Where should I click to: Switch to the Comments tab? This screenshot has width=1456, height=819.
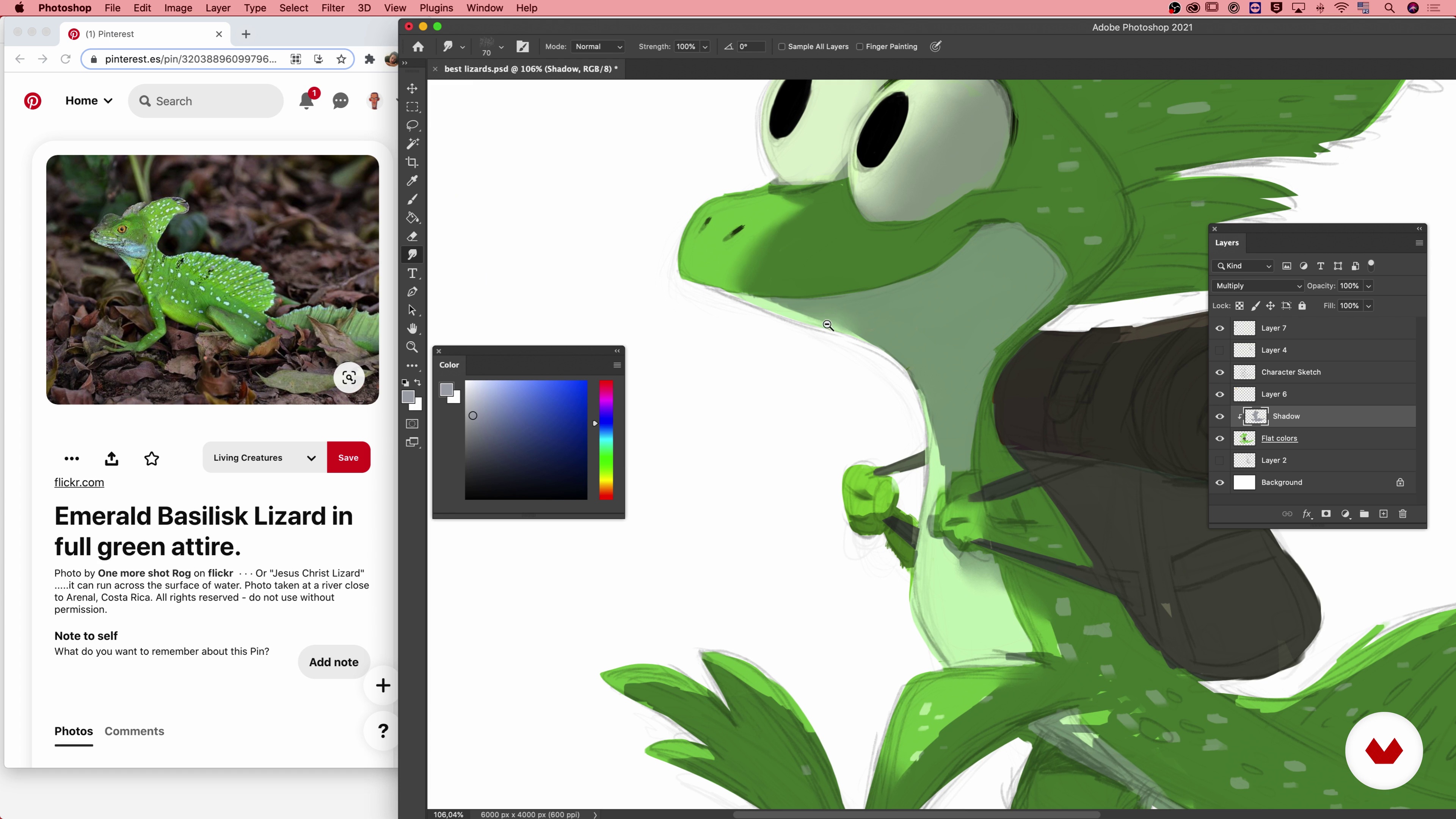click(134, 731)
